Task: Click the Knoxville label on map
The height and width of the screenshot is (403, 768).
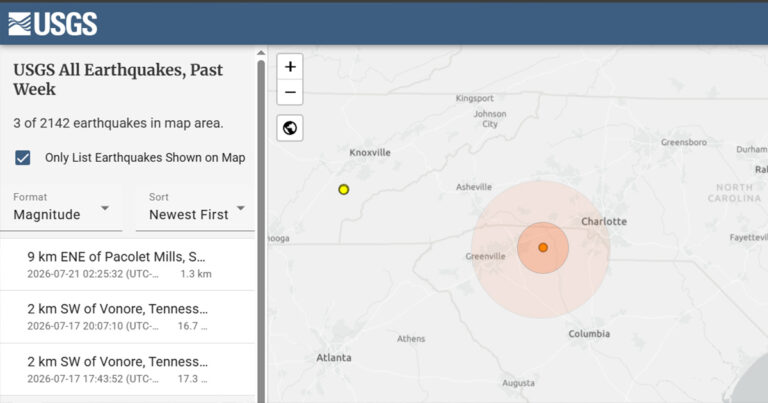Action: coord(370,153)
